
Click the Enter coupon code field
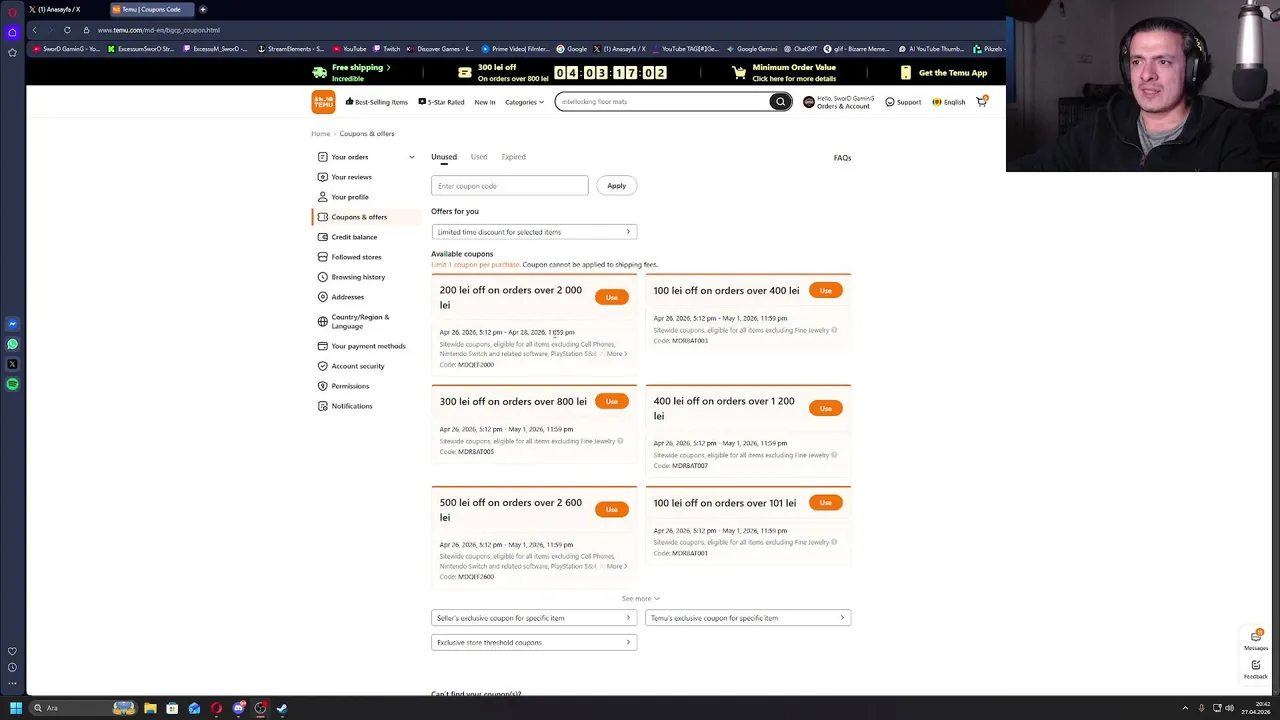(x=510, y=185)
